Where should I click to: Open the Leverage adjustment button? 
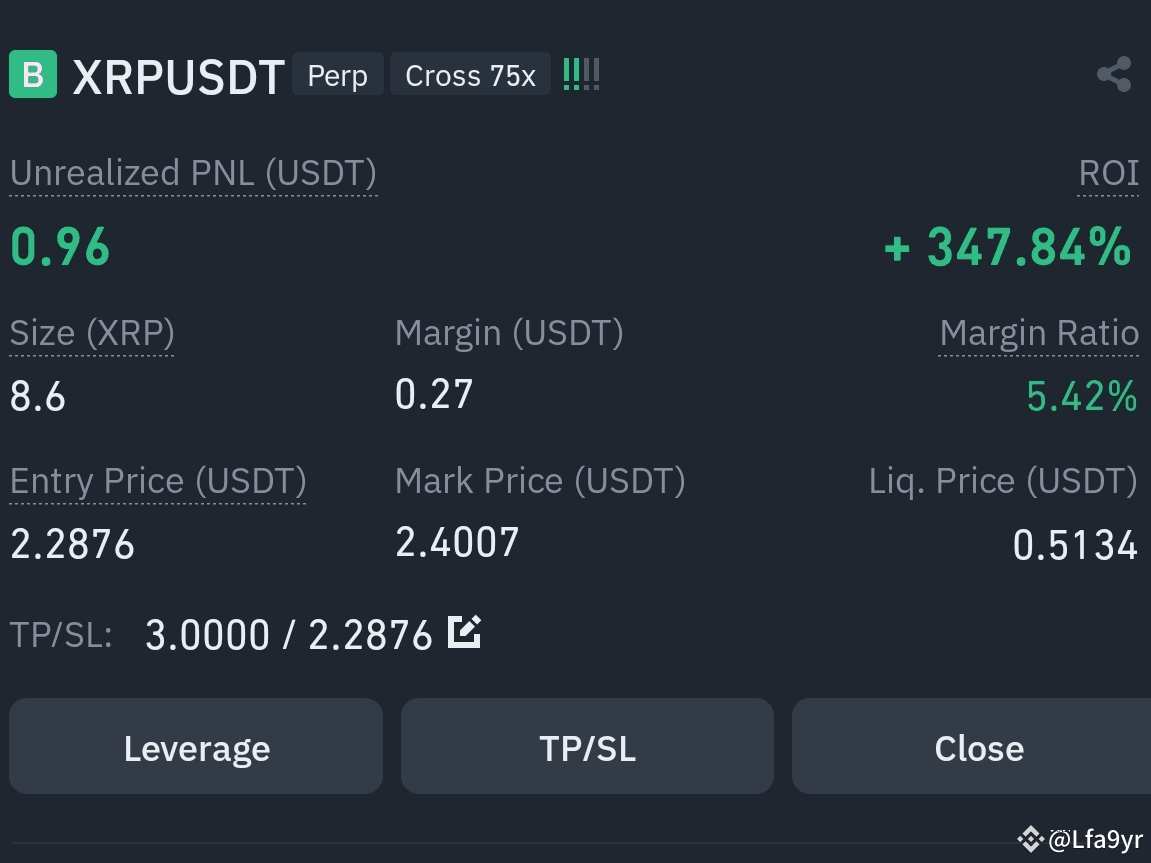click(196, 746)
